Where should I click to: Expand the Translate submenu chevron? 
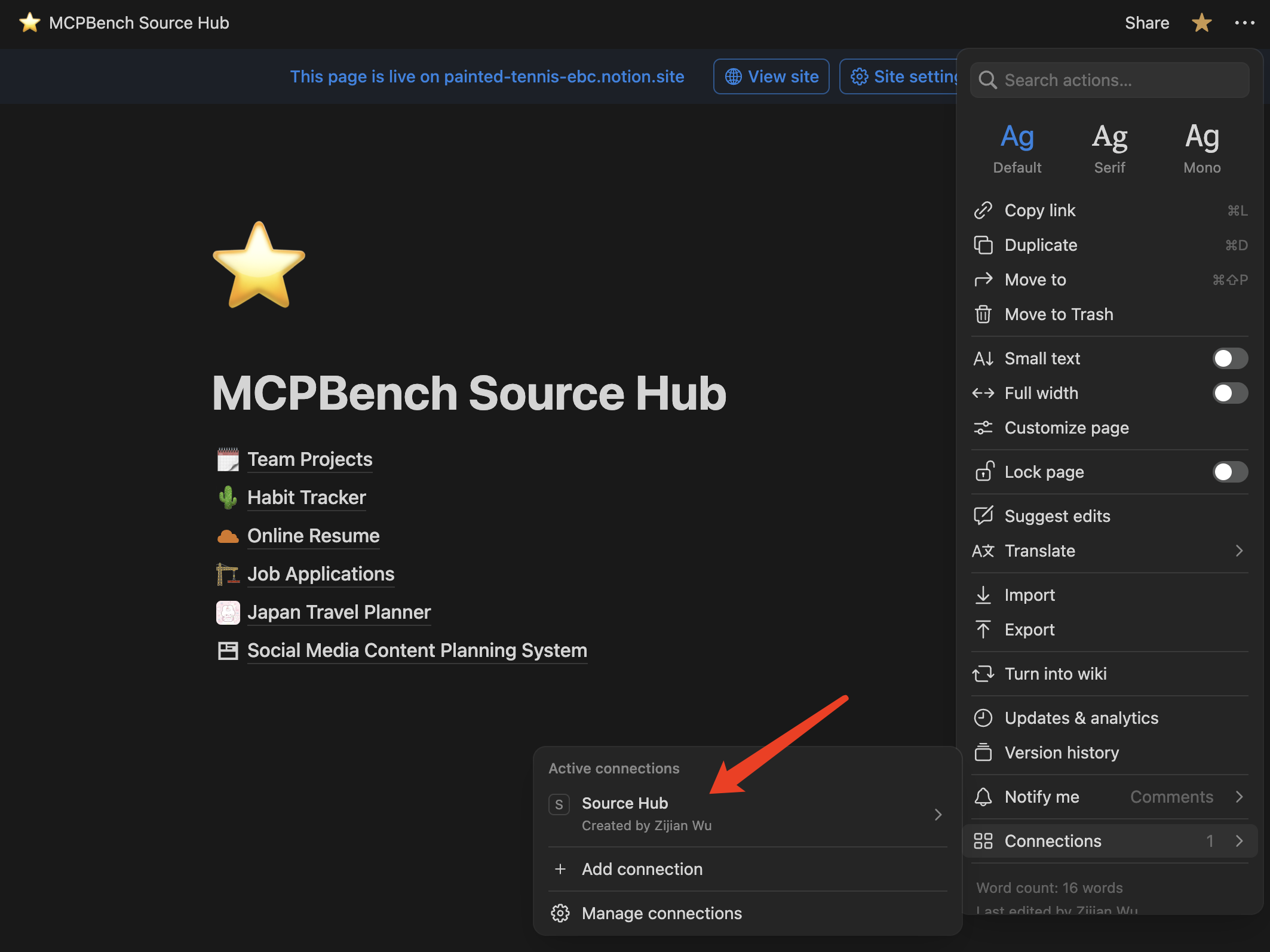[x=1239, y=551]
